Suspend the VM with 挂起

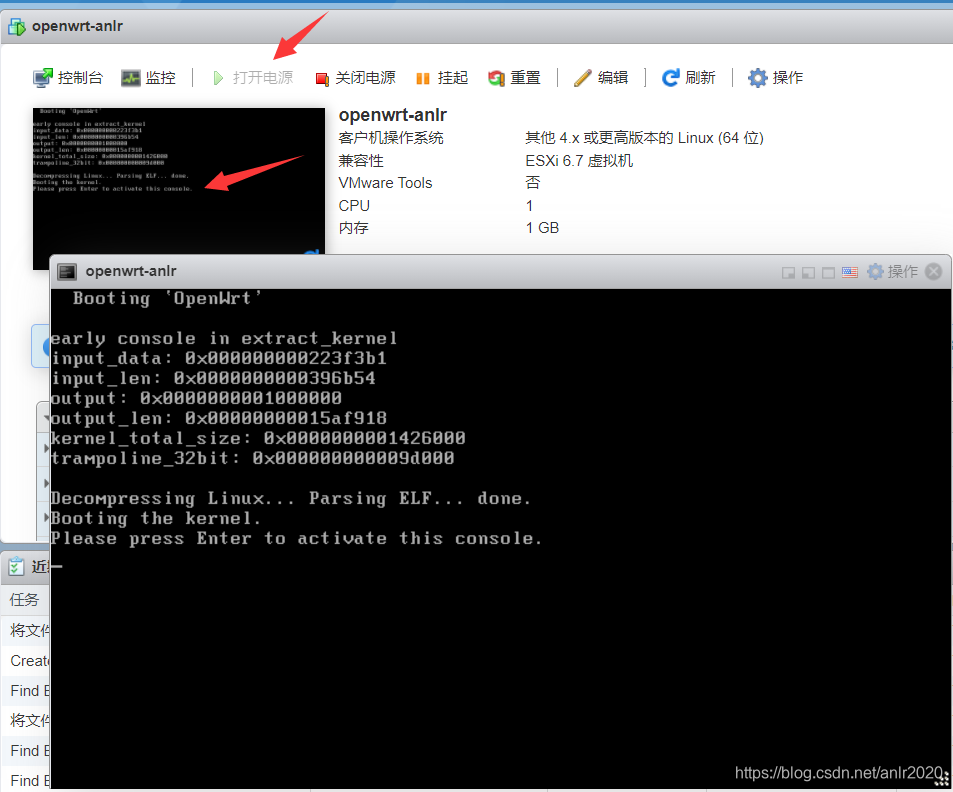coord(442,78)
